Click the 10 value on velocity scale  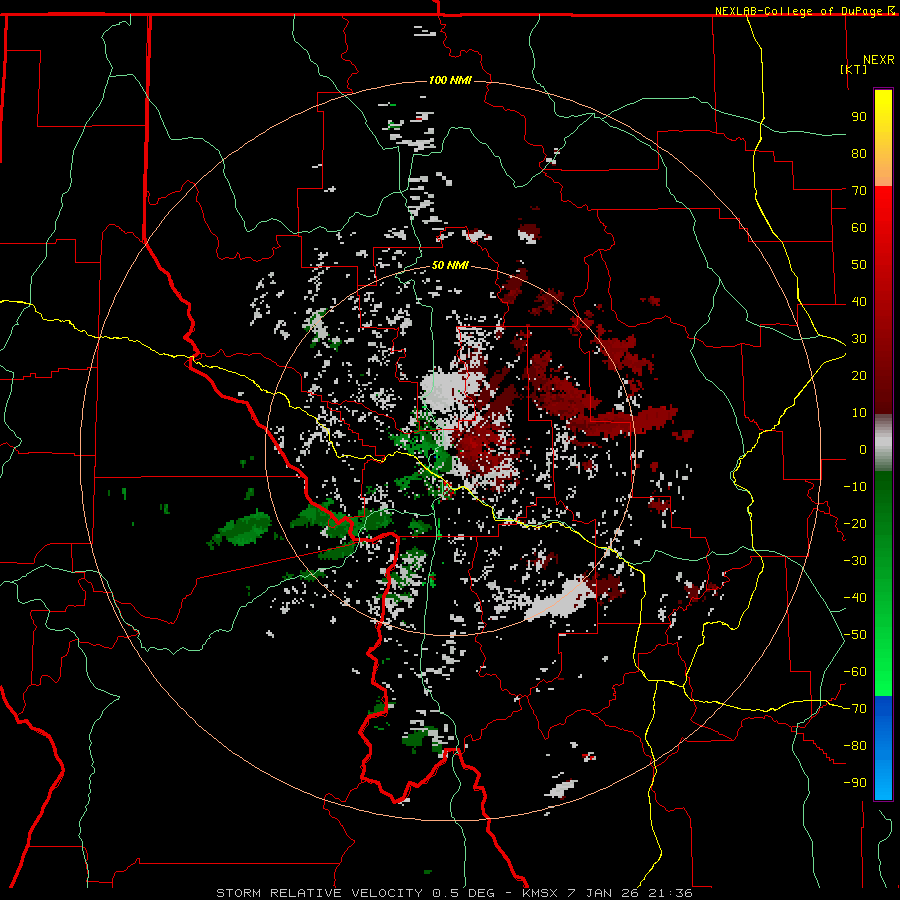click(x=859, y=413)
